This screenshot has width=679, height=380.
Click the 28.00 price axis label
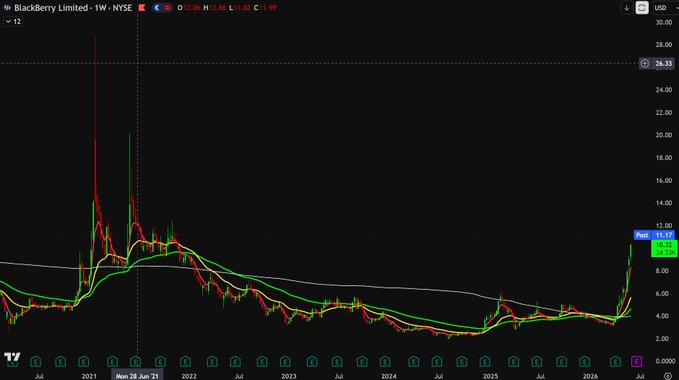click(x=663, y=45)
